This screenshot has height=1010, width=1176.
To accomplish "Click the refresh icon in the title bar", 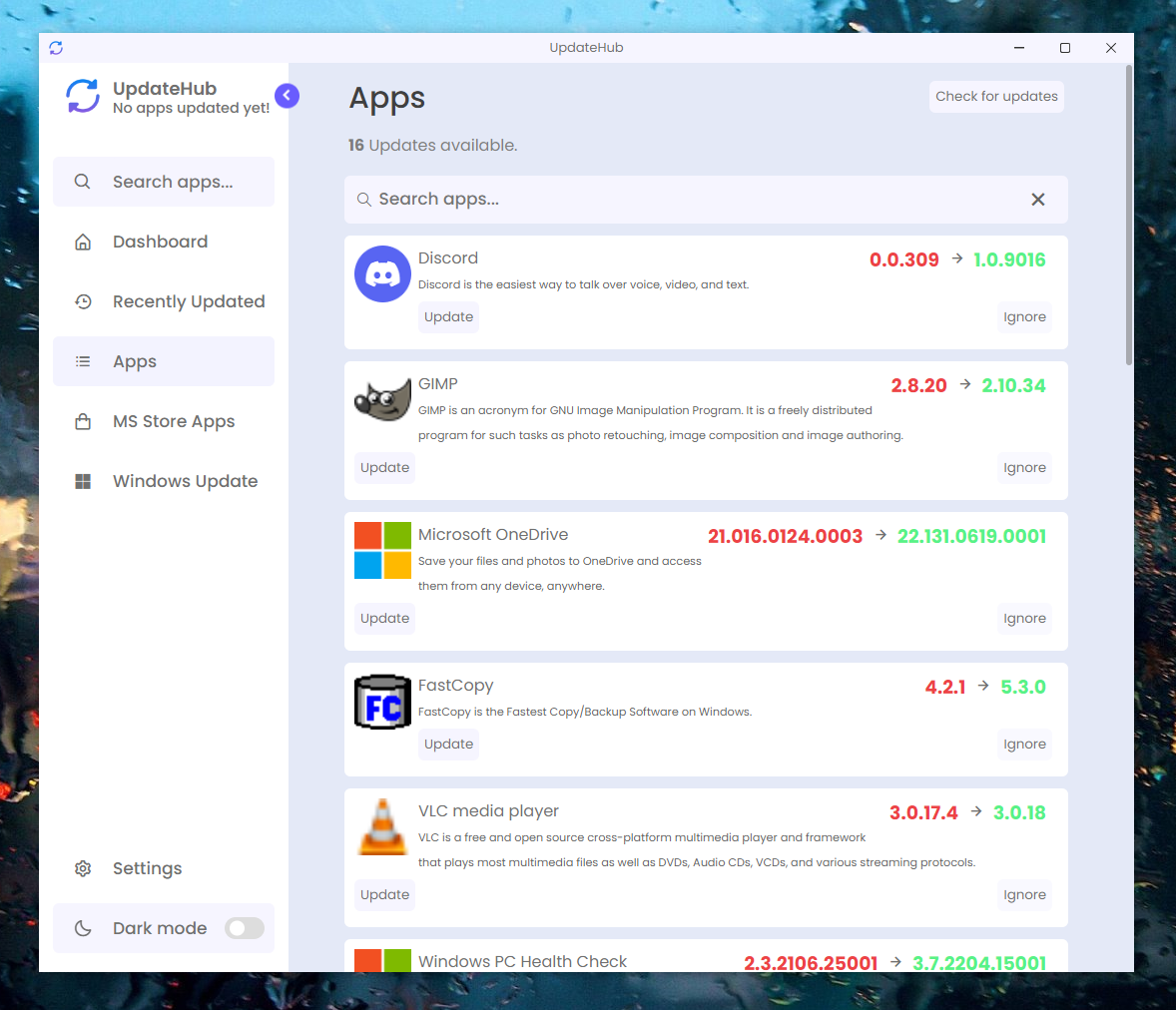I will click(56, 48).
